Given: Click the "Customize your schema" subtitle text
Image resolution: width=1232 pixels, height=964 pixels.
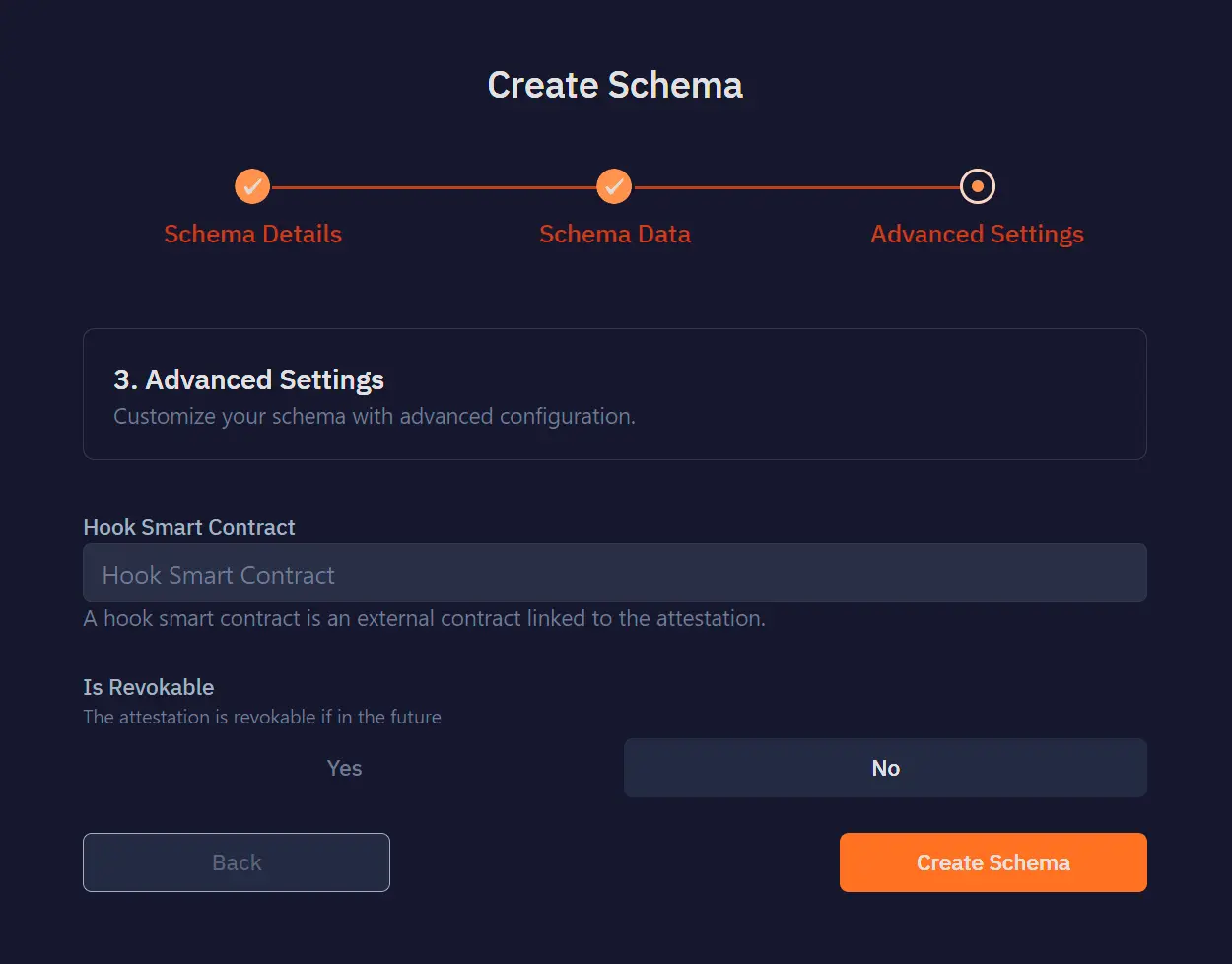Looking at the screenshot, I should click(x=375, y=417).
